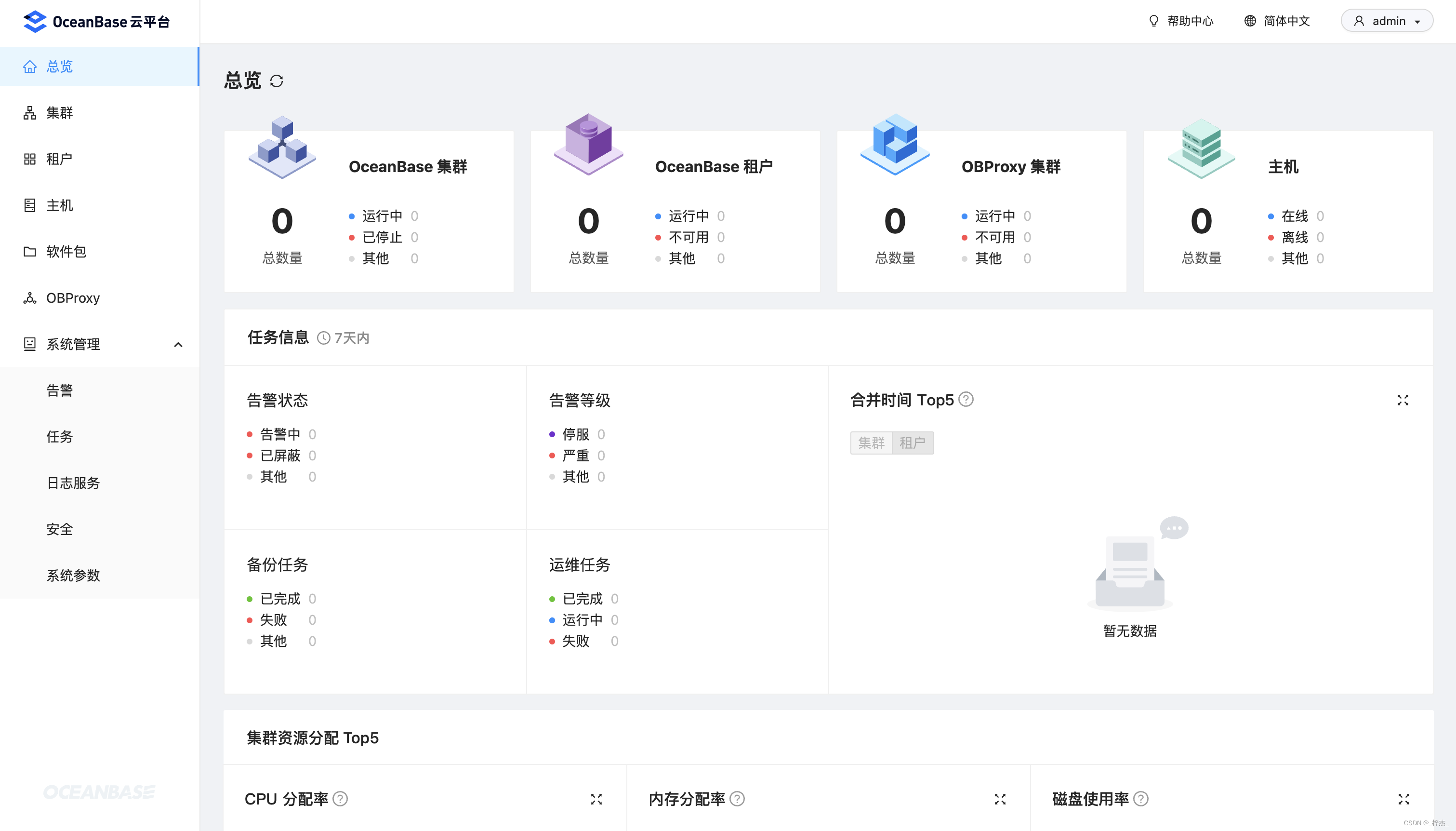The width and height of the screenshot is (1456, 831).
Task: Click help icon beside 内存分配率
Action: tap(737, 799)
